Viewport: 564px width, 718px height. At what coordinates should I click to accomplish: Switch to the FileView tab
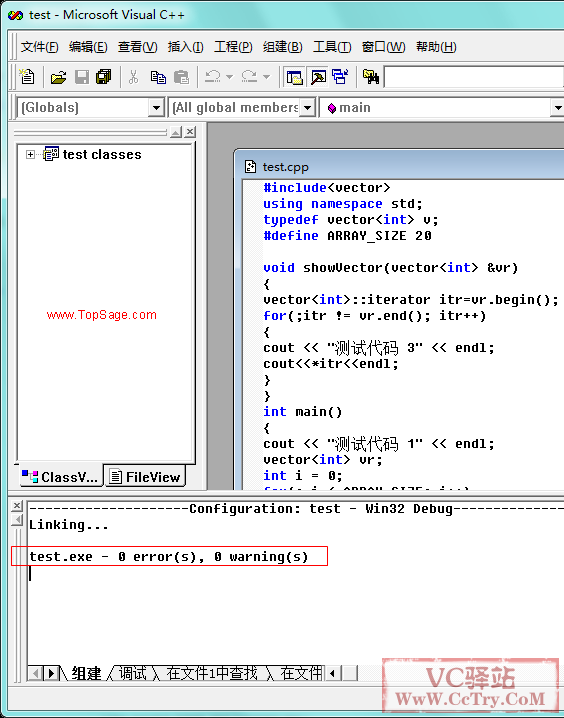145,476
